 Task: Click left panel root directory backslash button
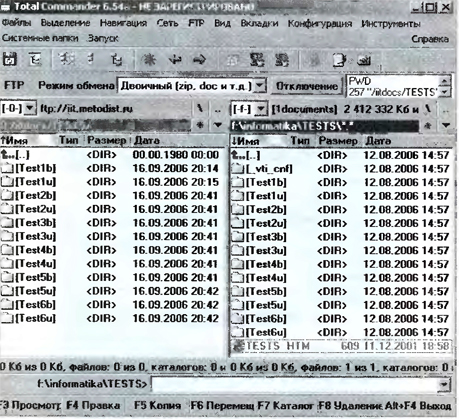tap(199, 109)
